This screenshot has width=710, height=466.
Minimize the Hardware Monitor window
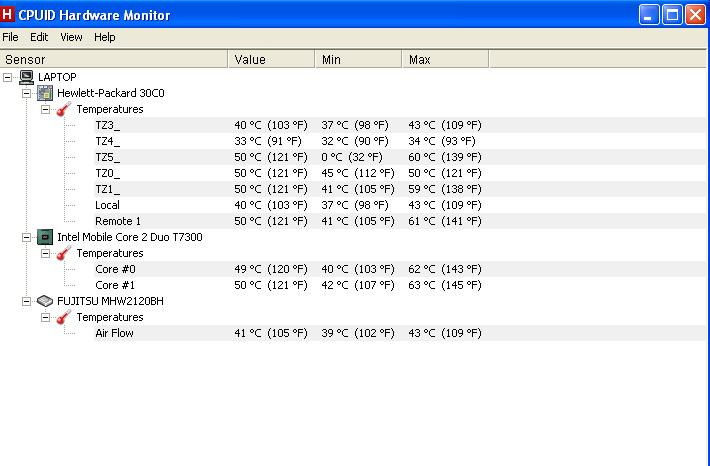pos(649,15)
